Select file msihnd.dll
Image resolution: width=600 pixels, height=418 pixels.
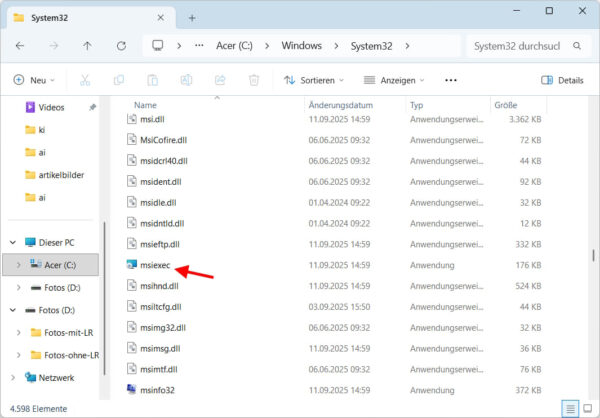[159, 286]
